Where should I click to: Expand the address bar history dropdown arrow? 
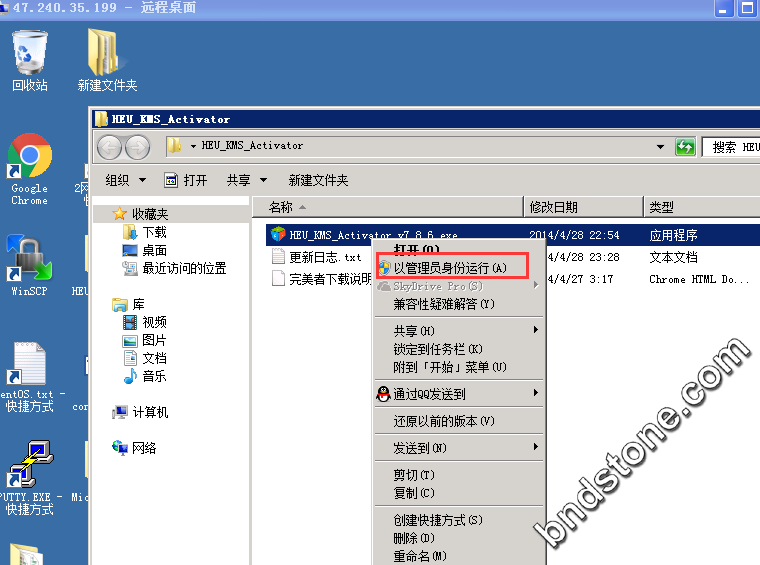pos(660,147)
